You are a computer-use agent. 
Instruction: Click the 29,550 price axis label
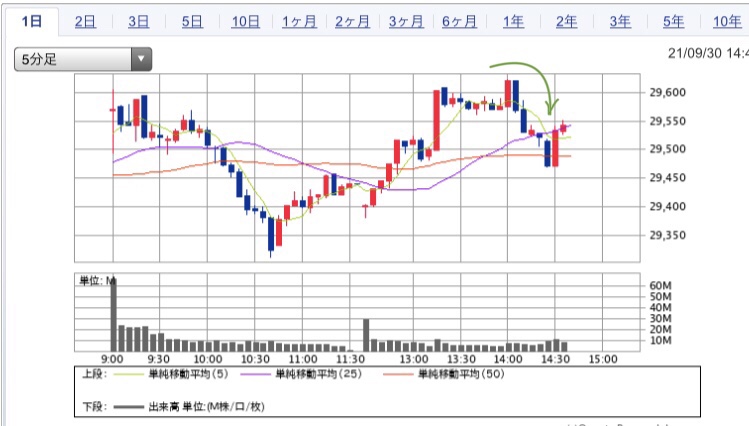click(x=667, y=121)
